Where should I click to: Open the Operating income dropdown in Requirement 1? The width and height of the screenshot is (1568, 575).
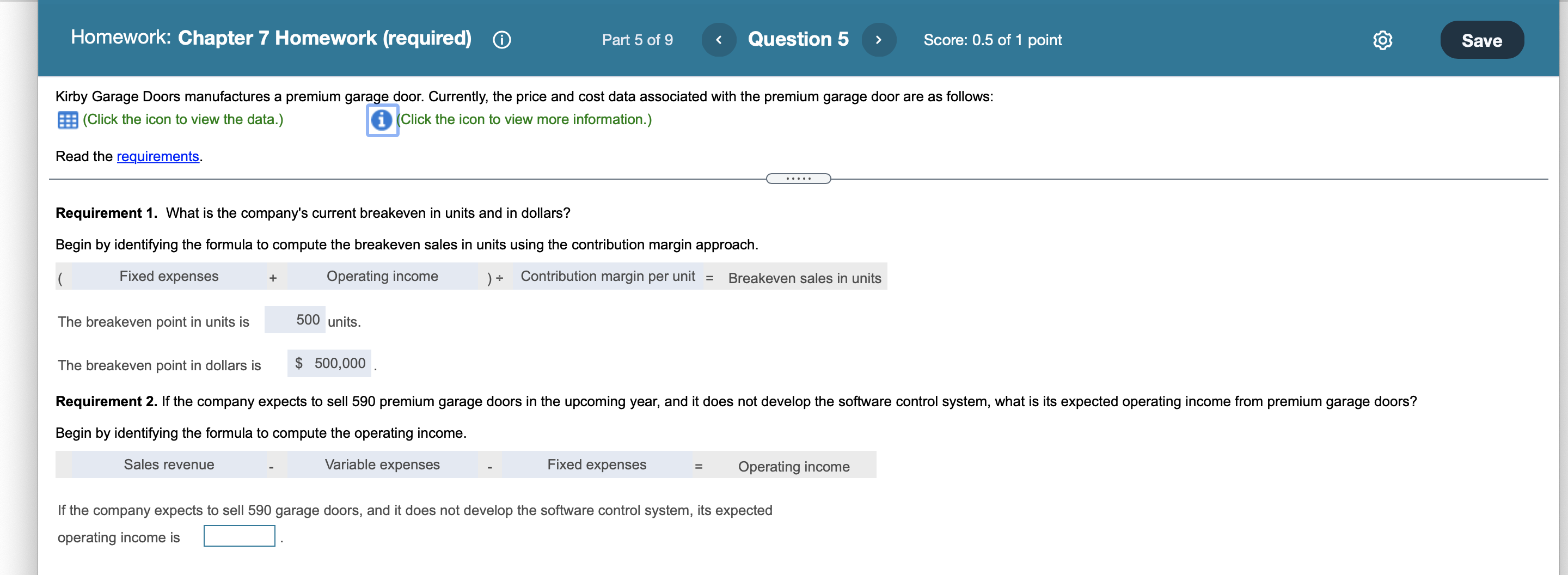(x=382, y=276)
